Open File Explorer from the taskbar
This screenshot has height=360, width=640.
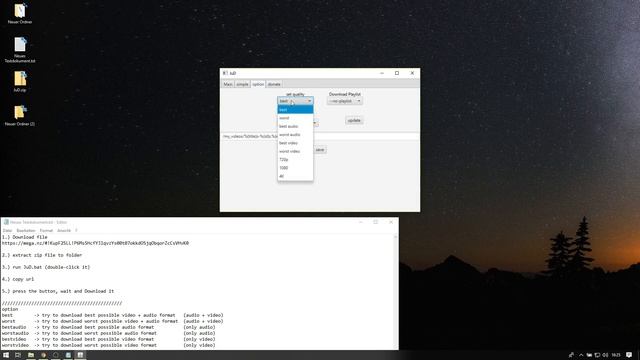31,355
